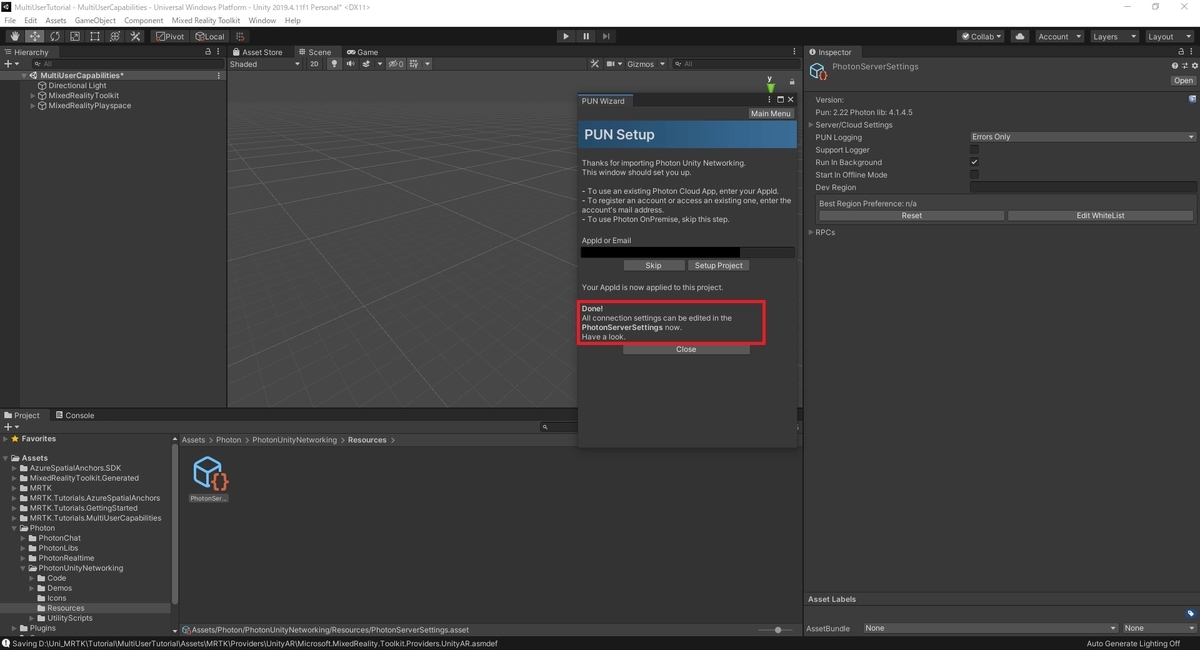Adjust project icon size slider
1200x650 pixels.
[776, 630]
